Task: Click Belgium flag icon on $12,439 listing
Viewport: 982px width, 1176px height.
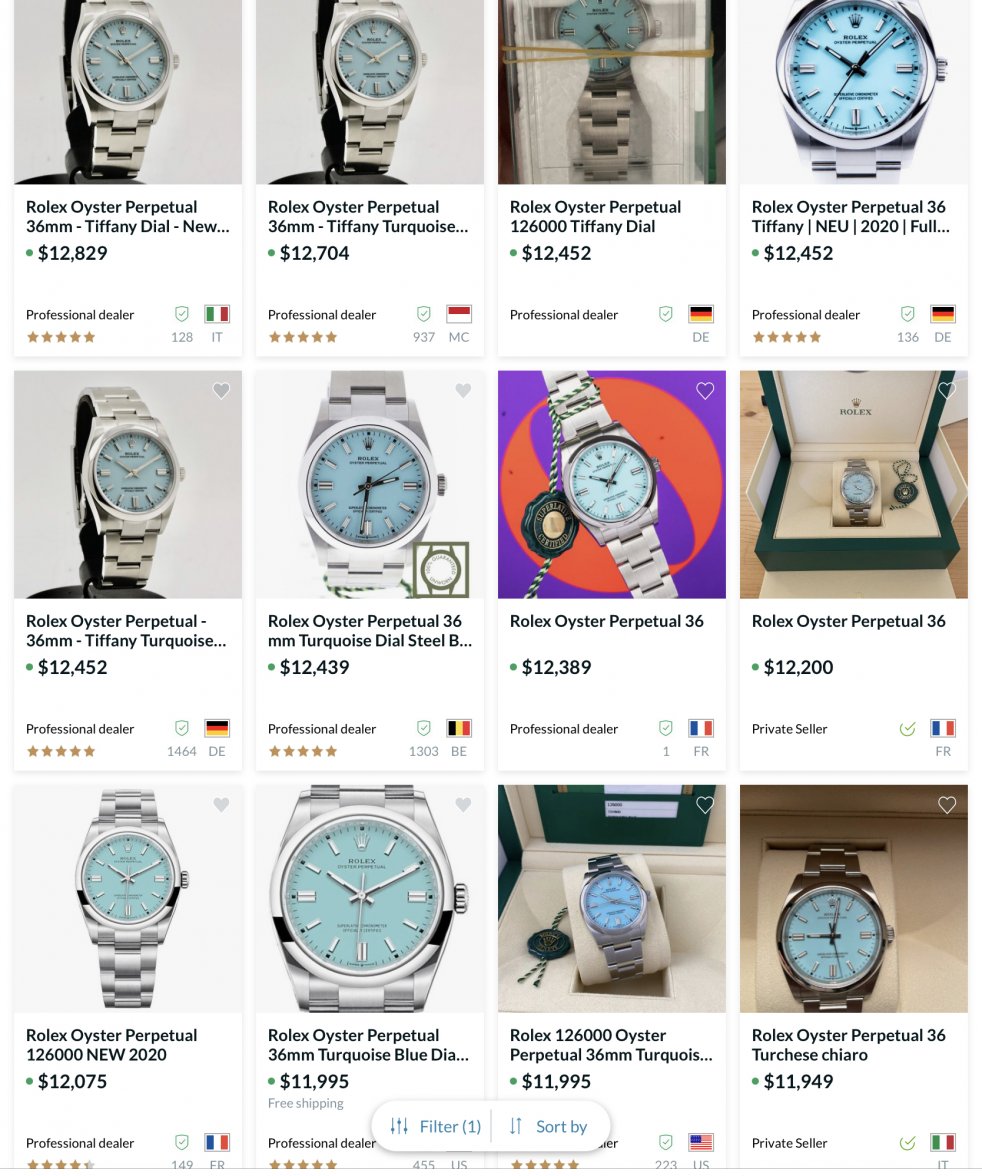Action: coord(458,728)
